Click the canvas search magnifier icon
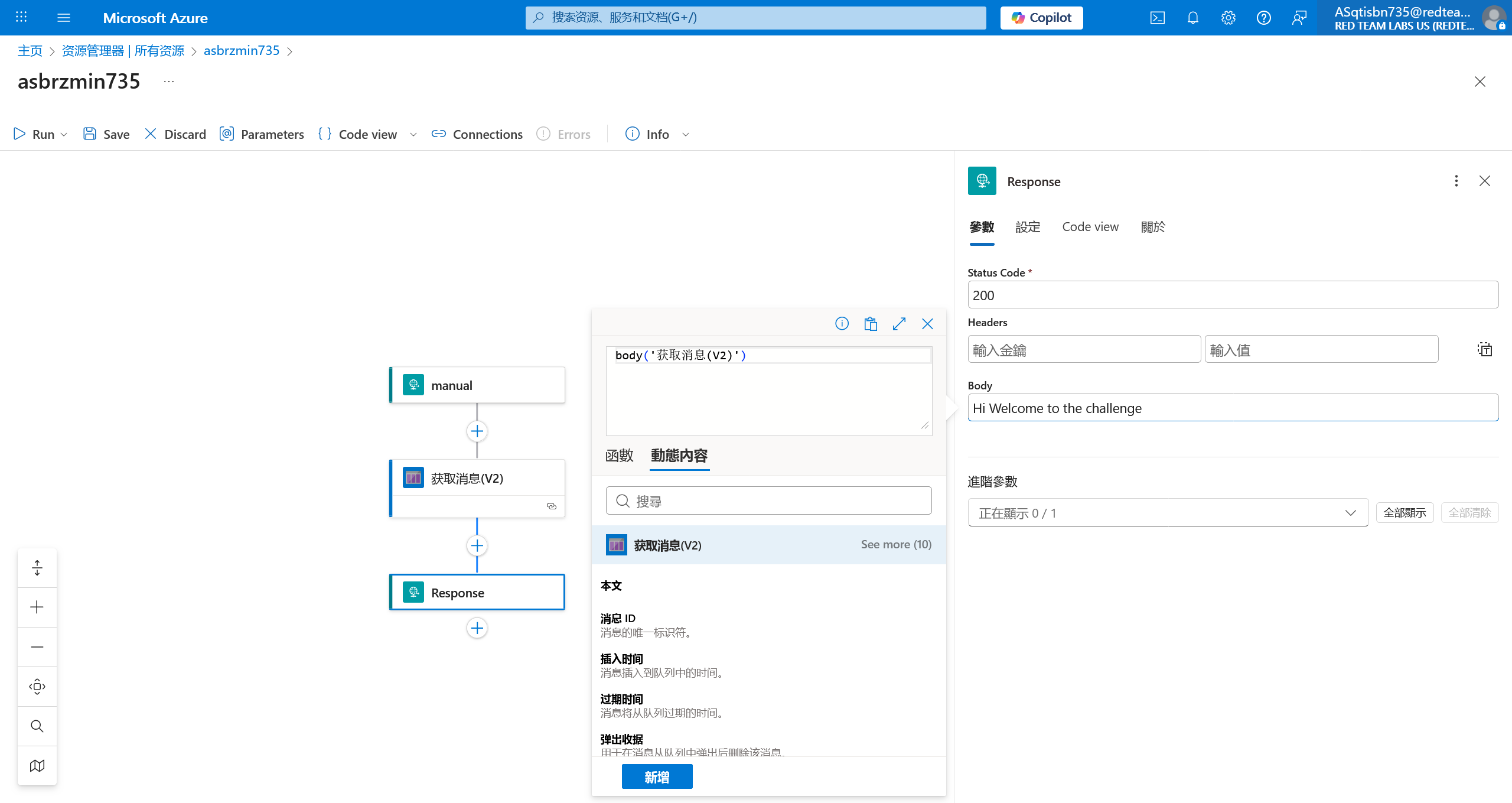The height and width of the screenshot is (803, 1512). click(37, 726)
